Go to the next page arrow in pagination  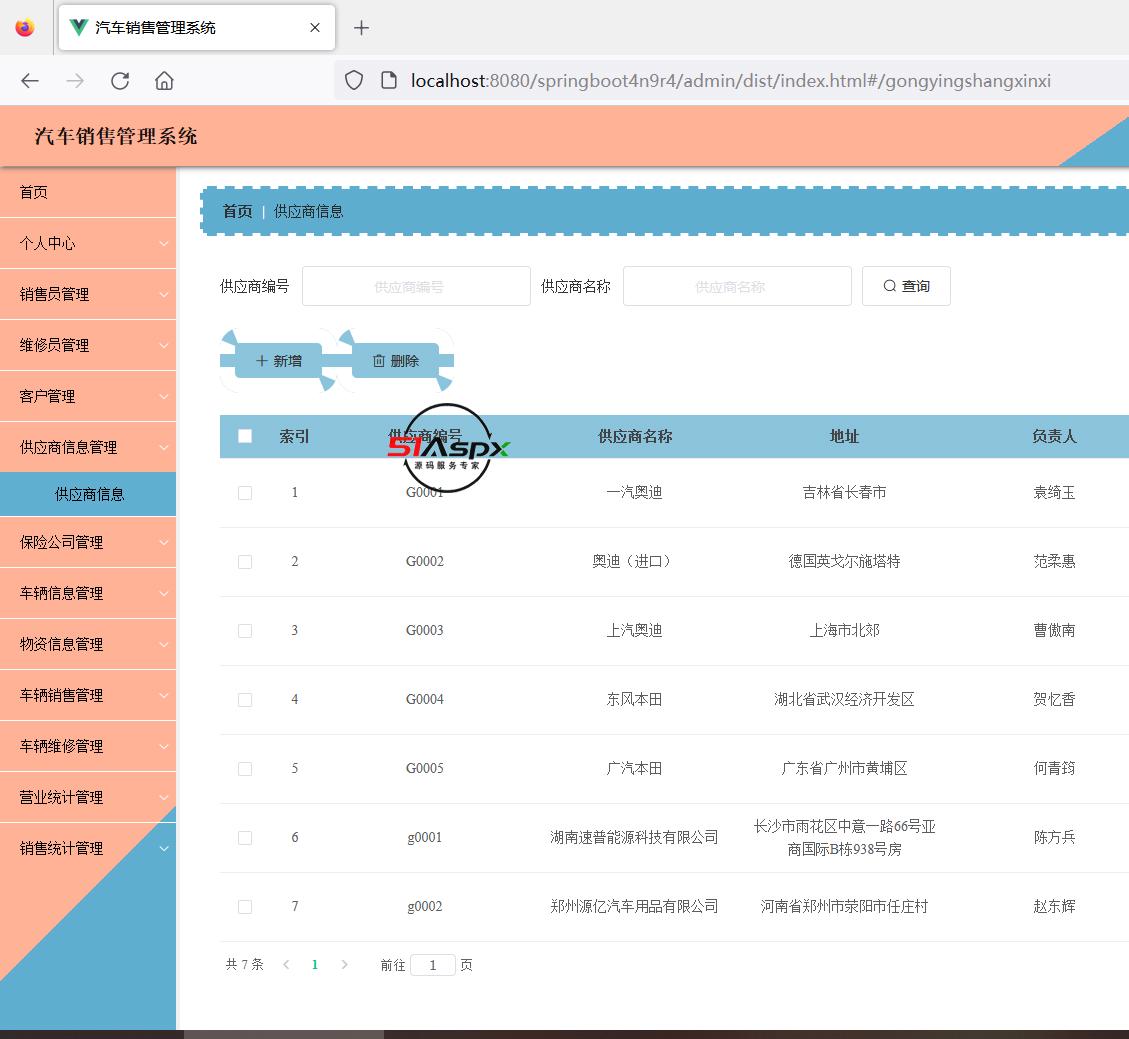344,964
